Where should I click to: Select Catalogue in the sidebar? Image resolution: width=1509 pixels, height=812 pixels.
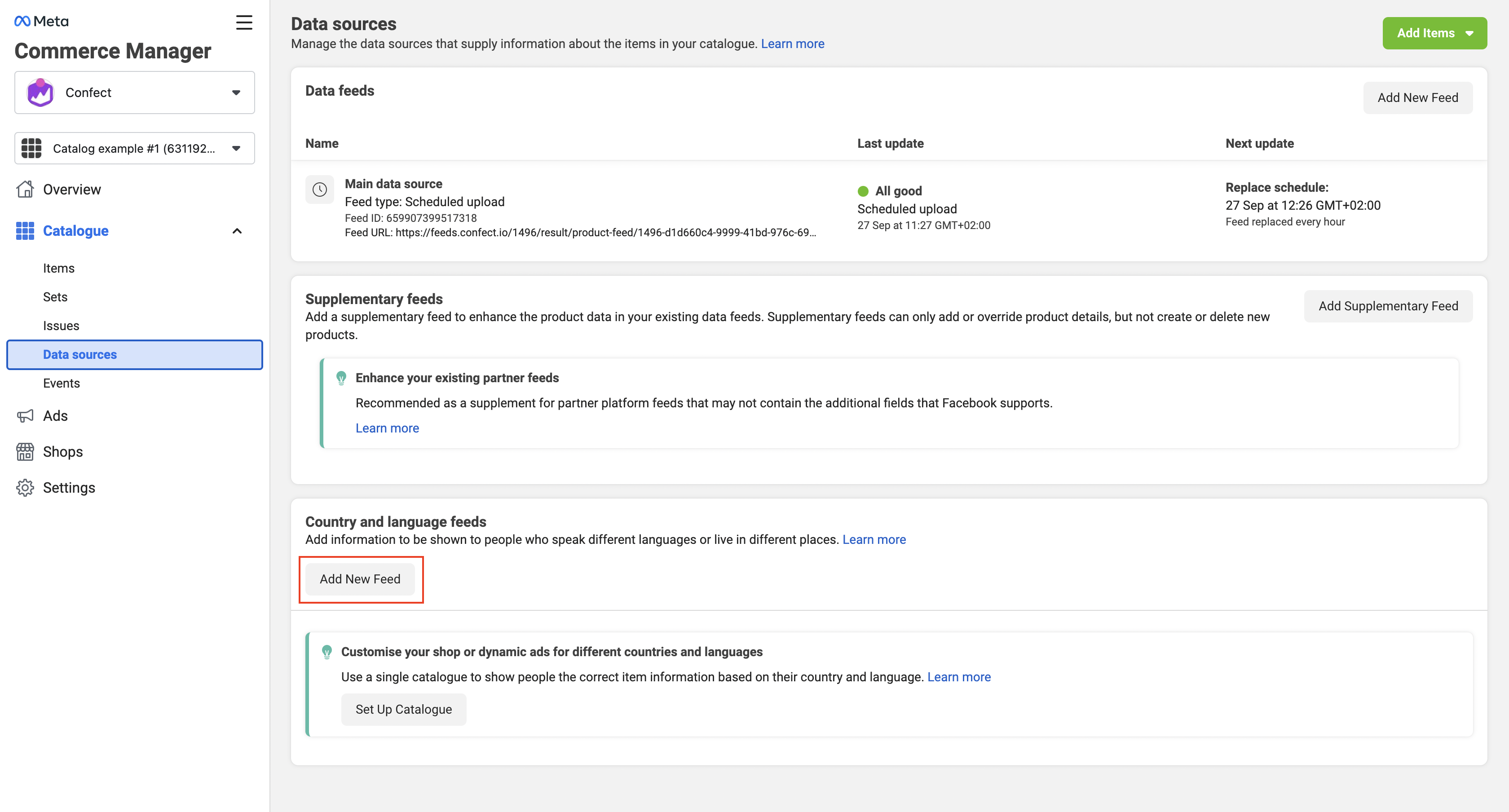pos(75,231)
